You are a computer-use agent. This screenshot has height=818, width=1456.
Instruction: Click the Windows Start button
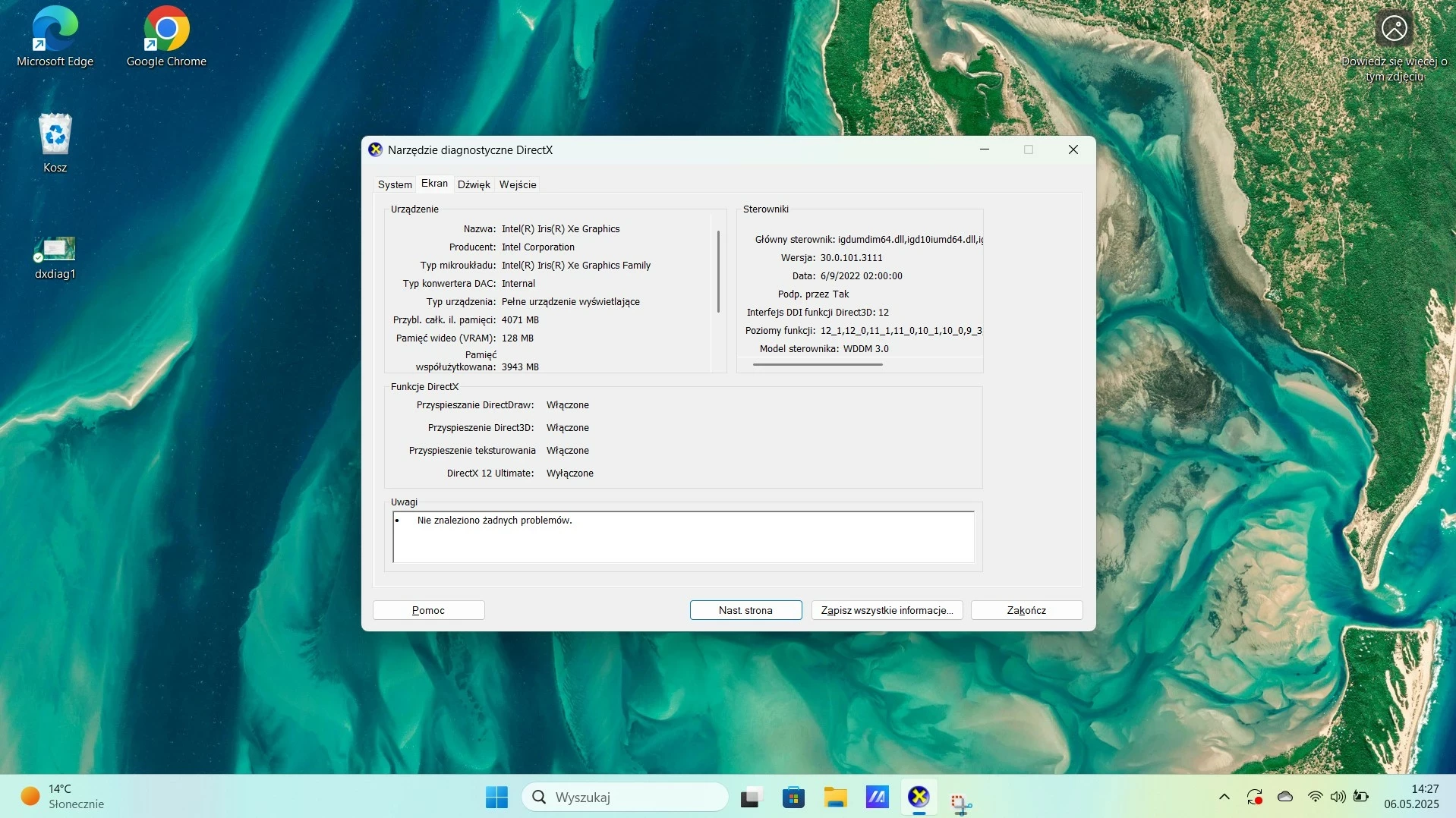click(496, 798)
